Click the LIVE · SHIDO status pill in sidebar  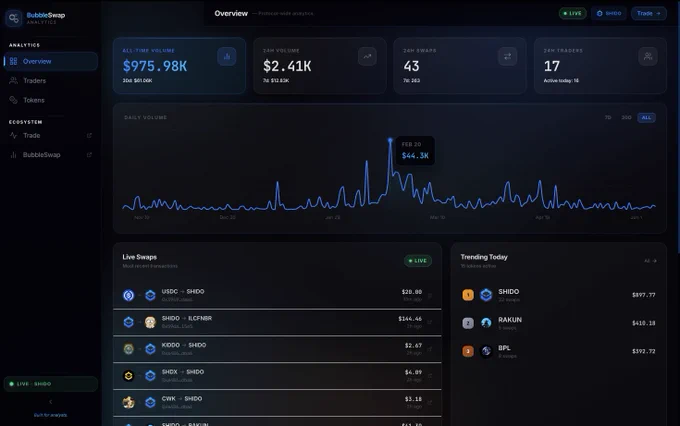51,384
